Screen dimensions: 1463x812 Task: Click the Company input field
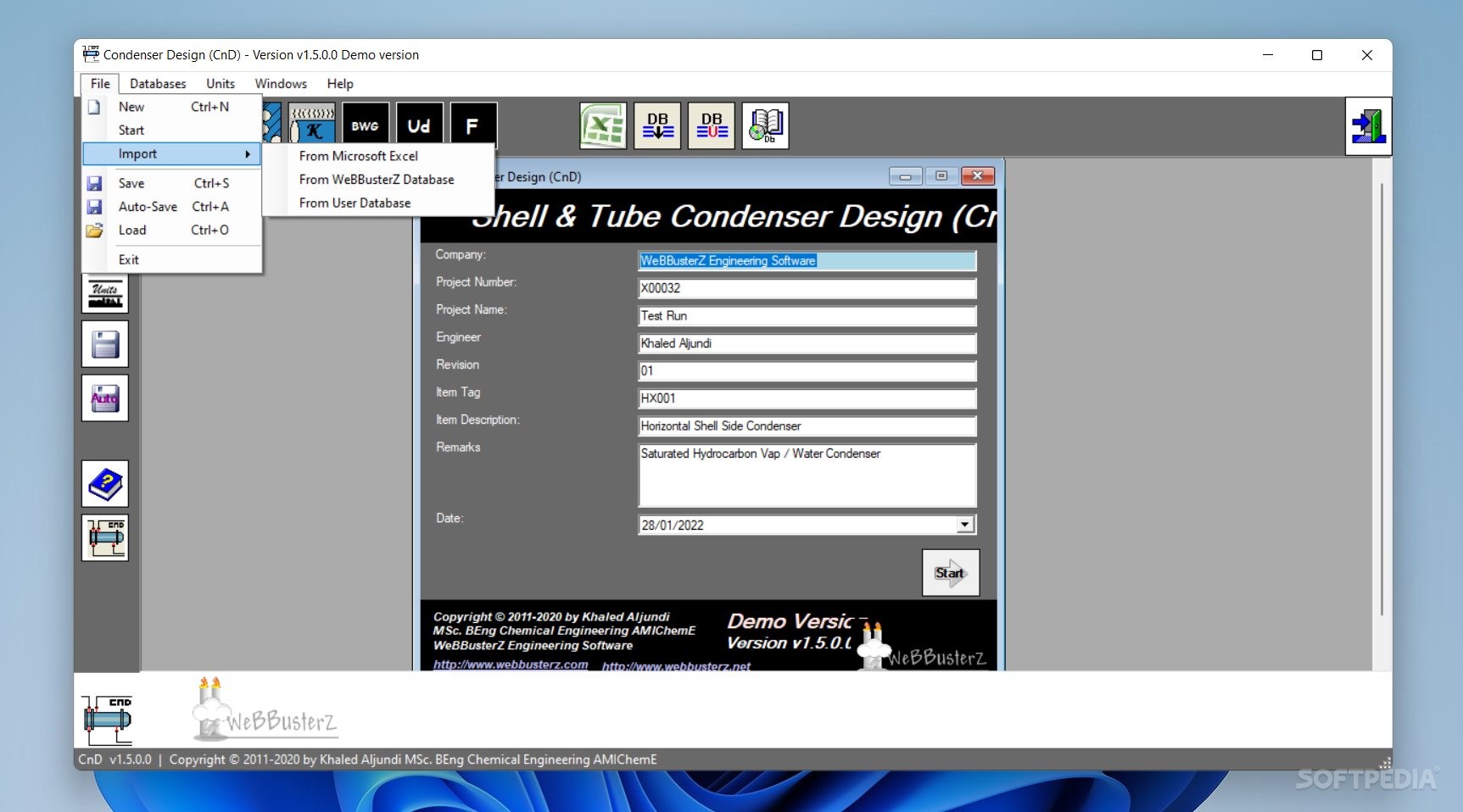pyautogui.click(x=807, y=261)
